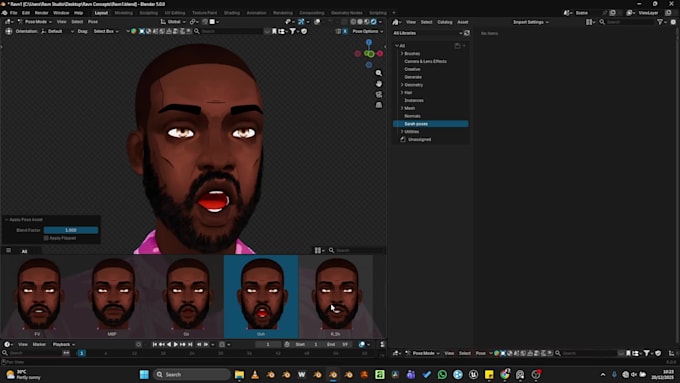Toggle show gizmo button in header
Screen dimensions: 680x383
301,21
